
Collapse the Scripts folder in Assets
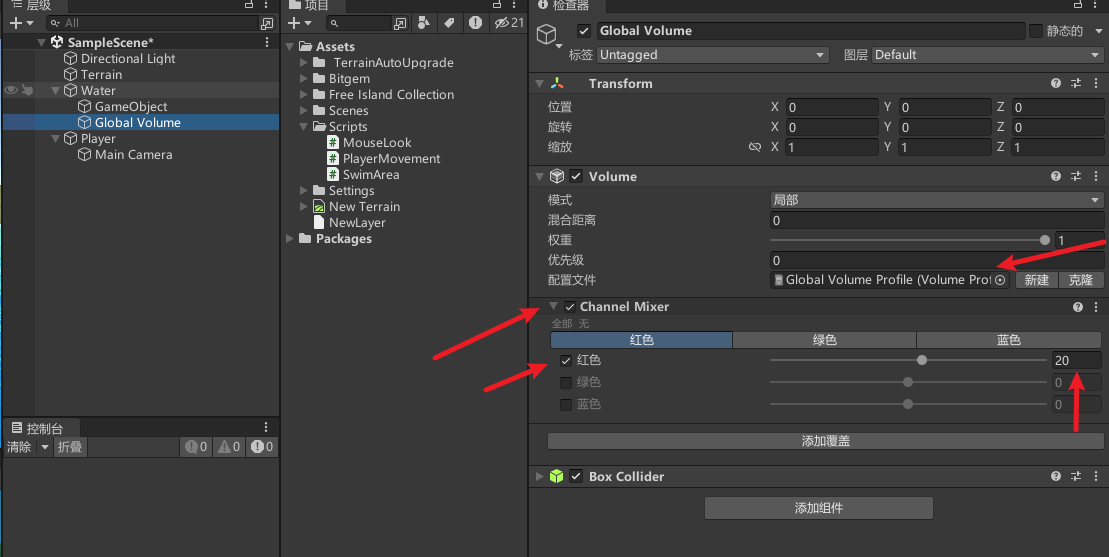304,127
